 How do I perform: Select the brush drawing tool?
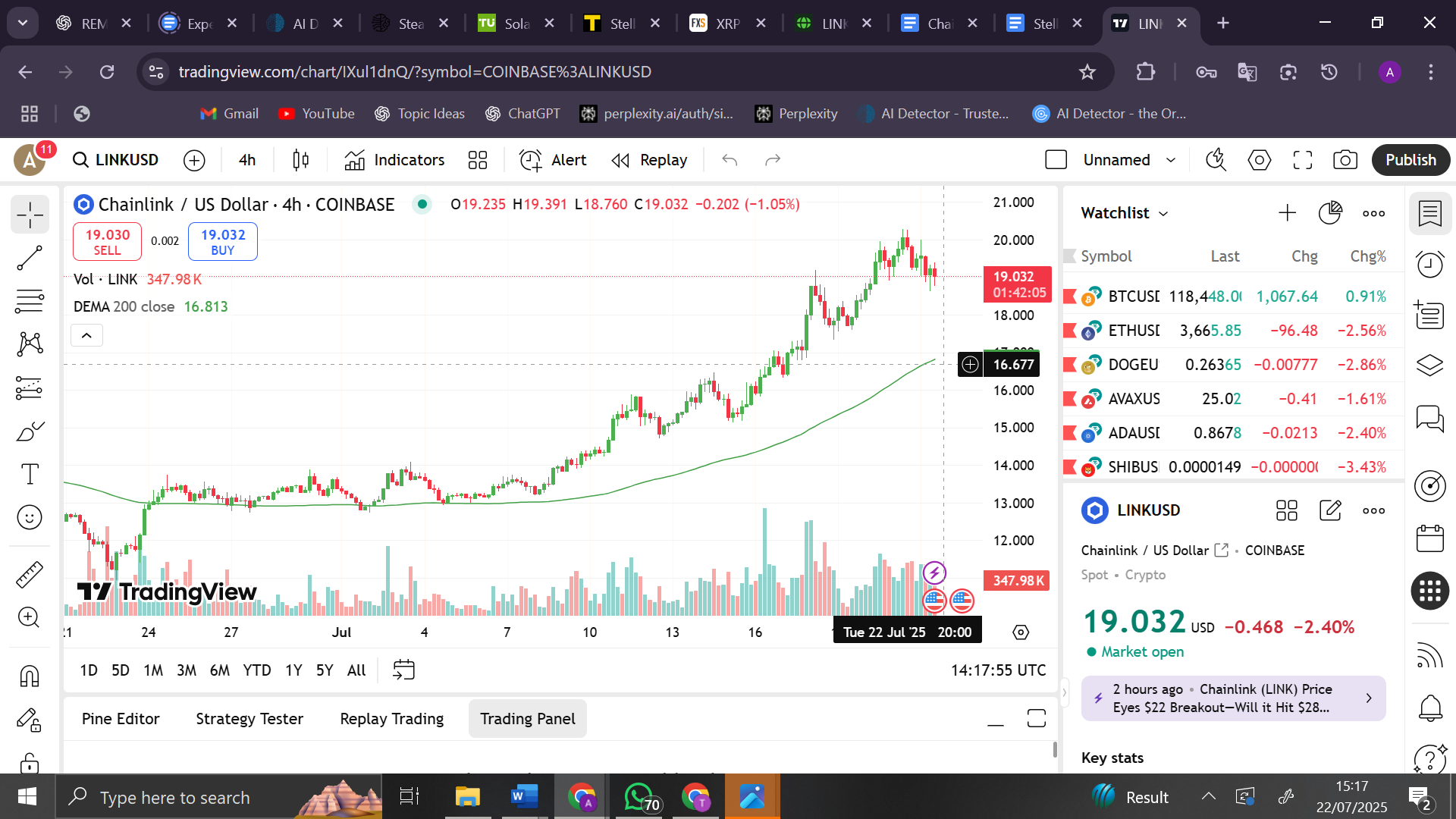30,431
